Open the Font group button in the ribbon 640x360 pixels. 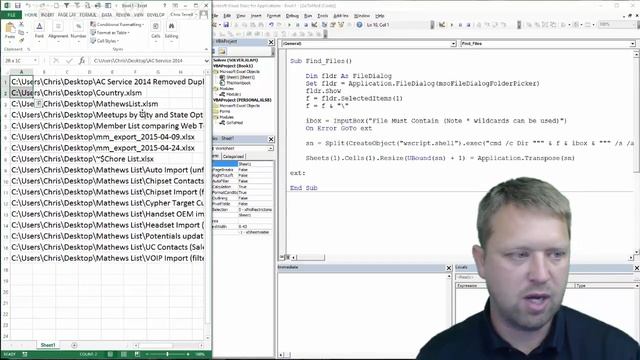pos(39,30)
